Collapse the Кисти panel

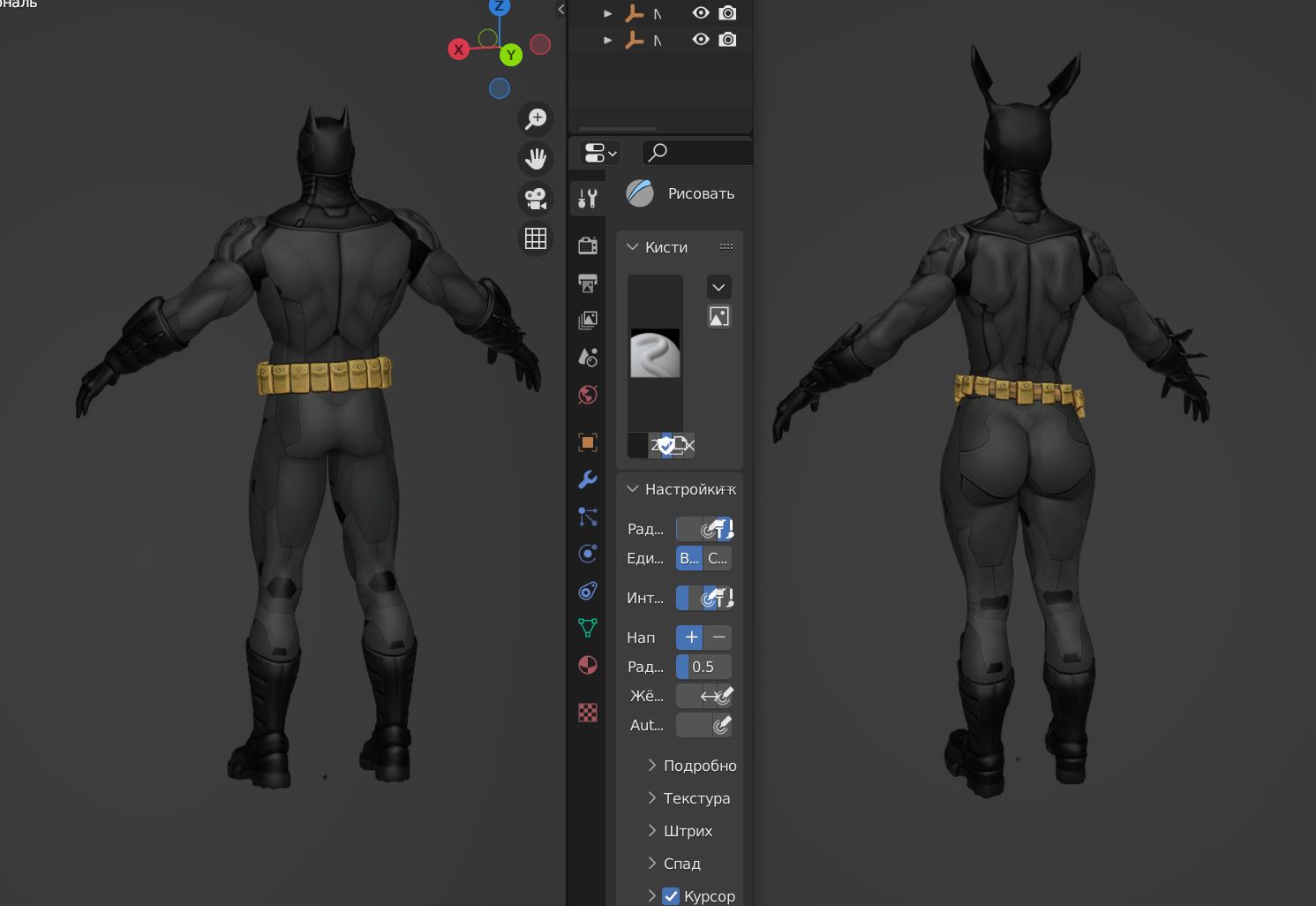(x=632, y=247)
